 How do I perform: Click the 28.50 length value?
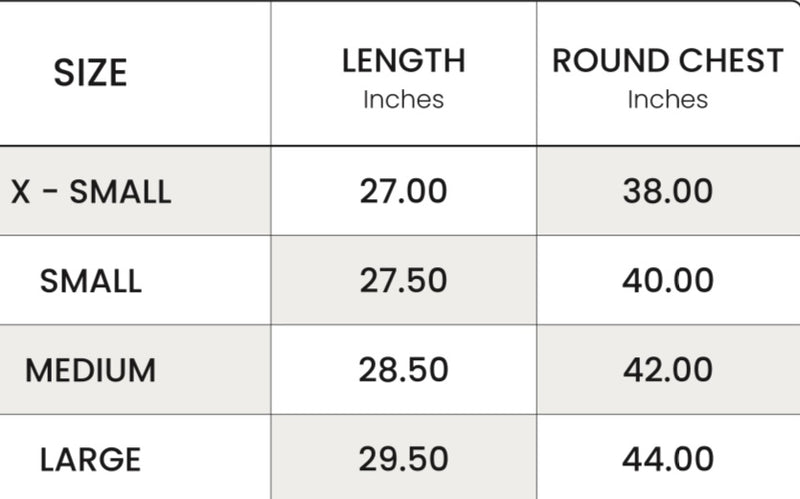[x=403, y=370]
